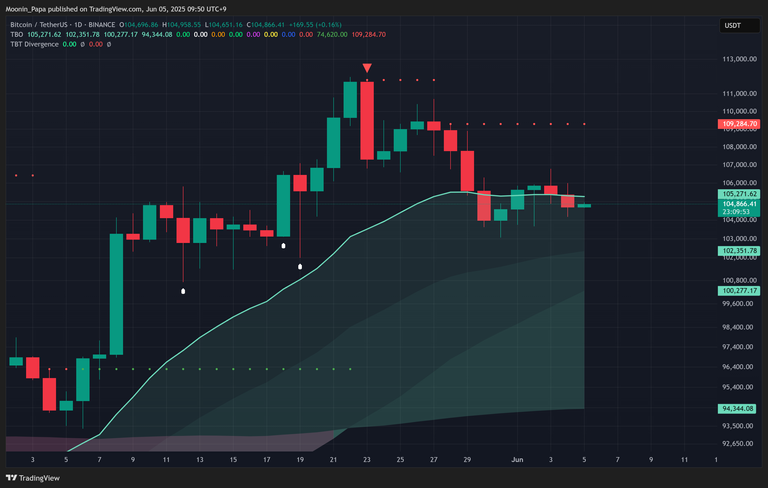Click the white dot marker below May 18 candle
Screen dimensions: 768x488
284,244
